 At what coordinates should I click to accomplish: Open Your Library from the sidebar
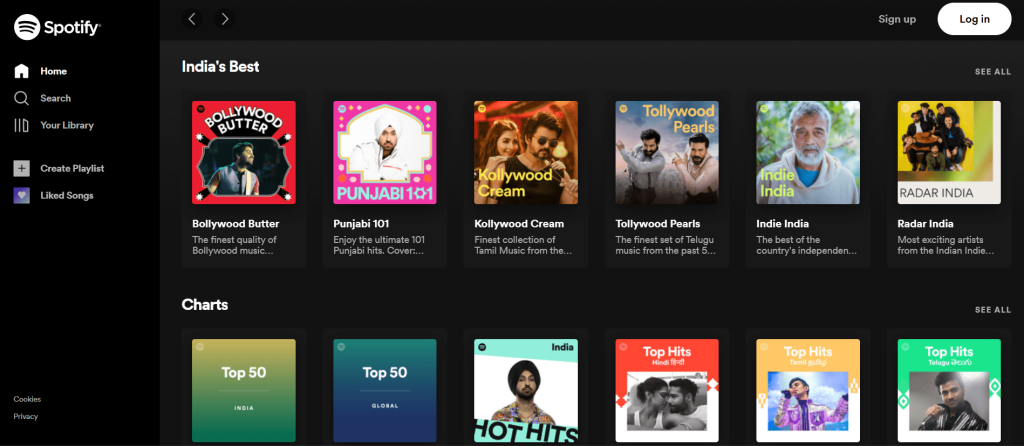point(67,125)
